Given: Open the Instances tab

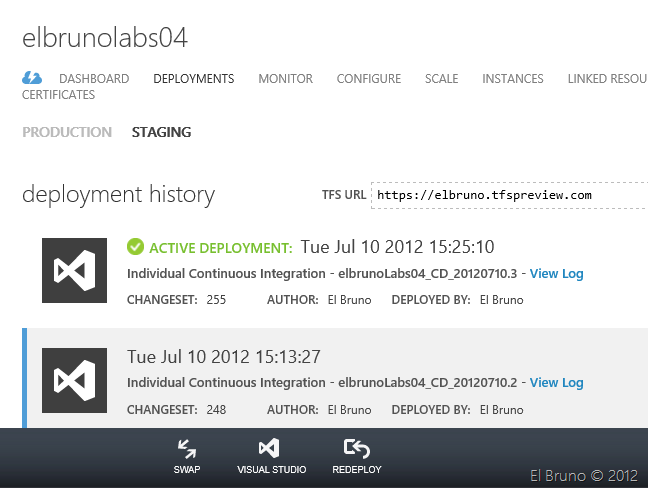Looking at the screenshot, I should pyautogui.click(x=512, y=79).
